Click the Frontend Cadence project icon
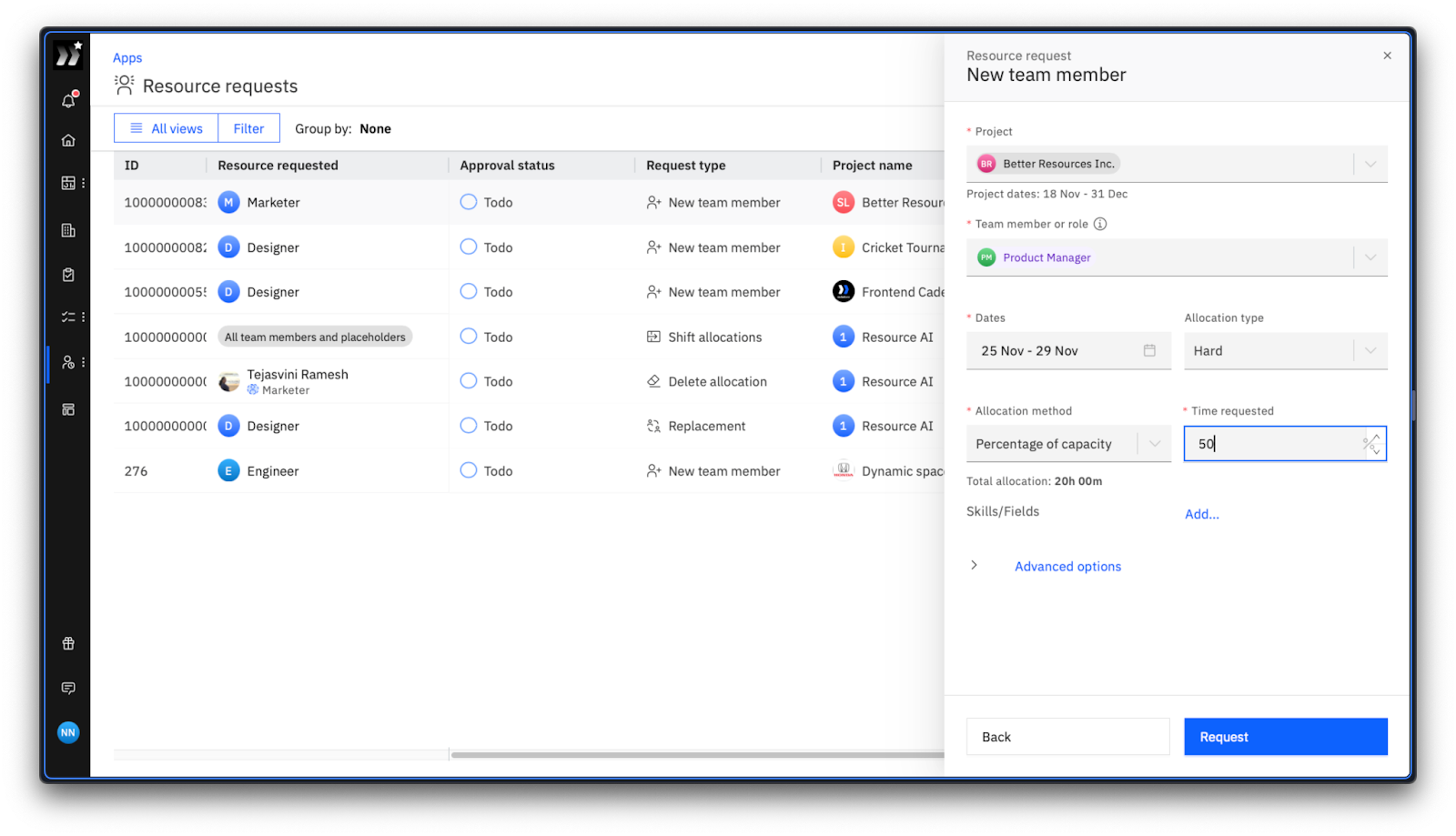1456x836 pixels. pyautogui.click(x=844, y=292)
